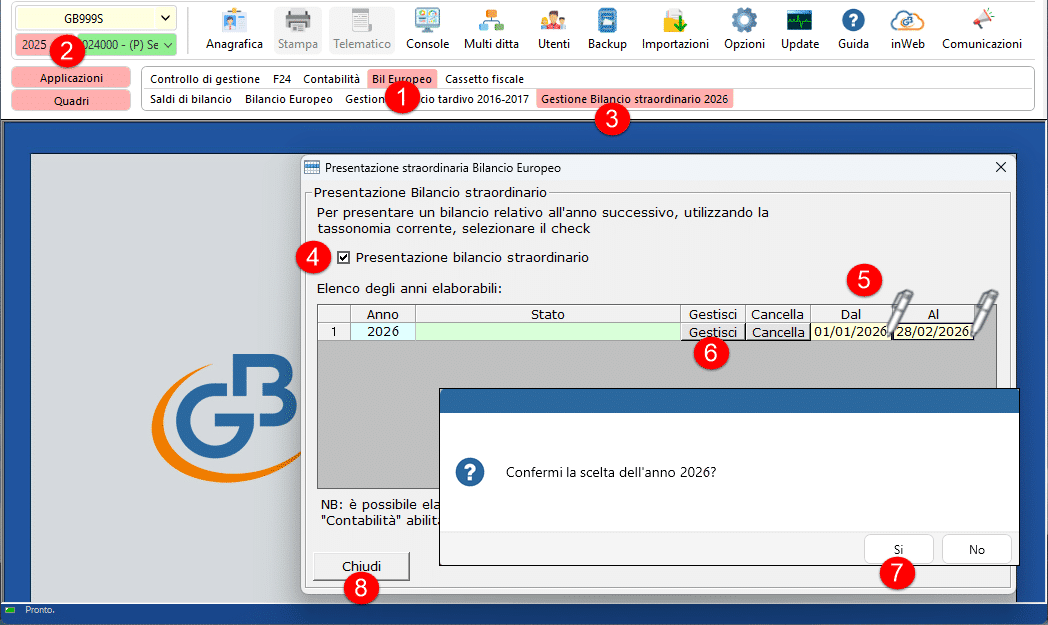Open the Importazioni icon
This screenshot has height=625, width=1048.
(675, 30)
